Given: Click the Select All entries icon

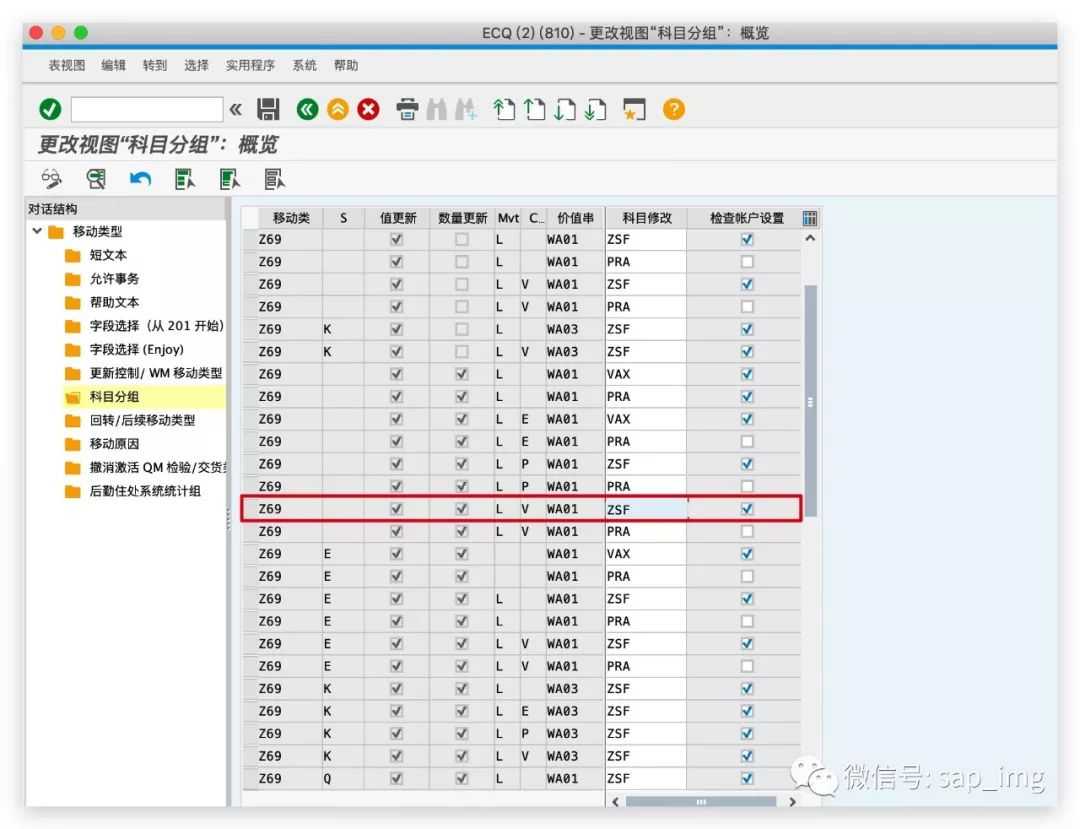Looking at the screenshot, I should coord(185,179).
